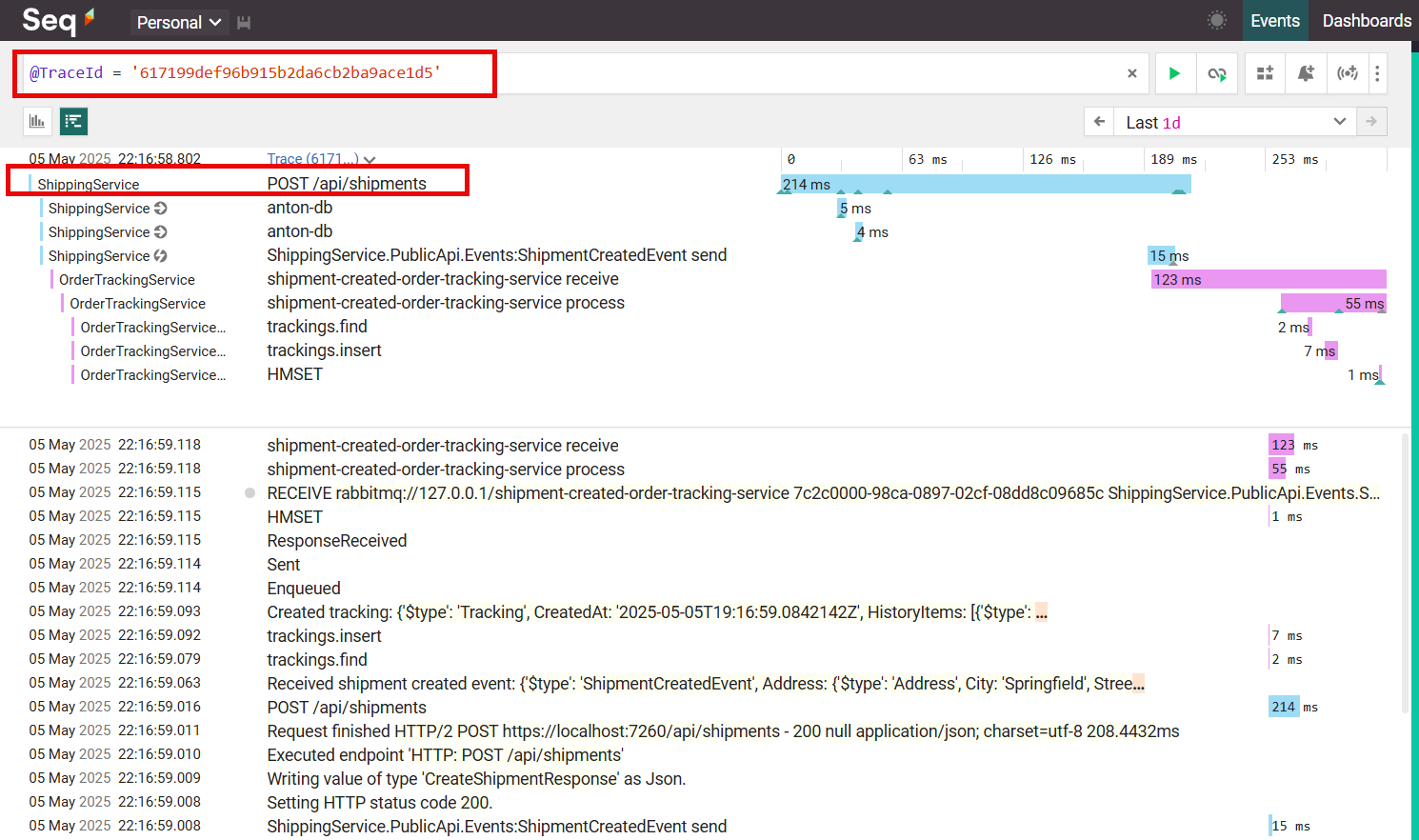1419x840 pixels.
Task: Clear the query with the X icon
Action: (1131, 73)
